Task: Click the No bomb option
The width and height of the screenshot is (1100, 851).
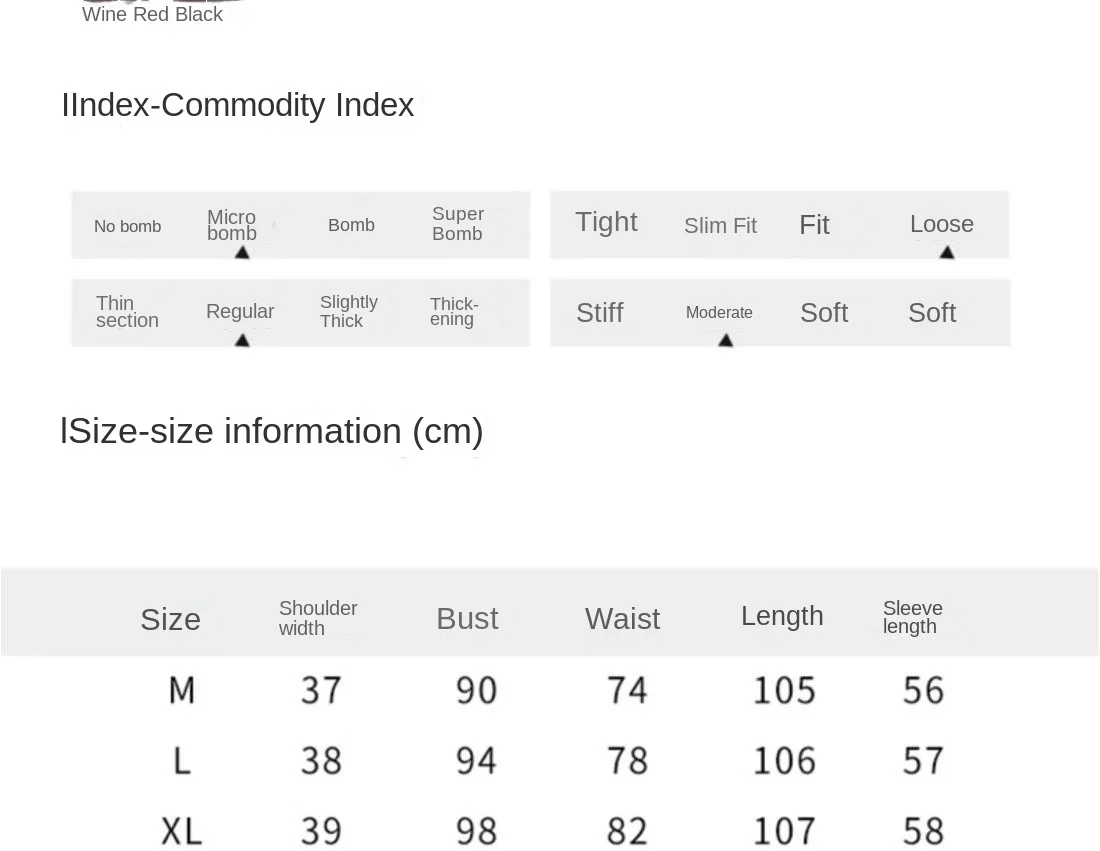Action: click(128, 226)
